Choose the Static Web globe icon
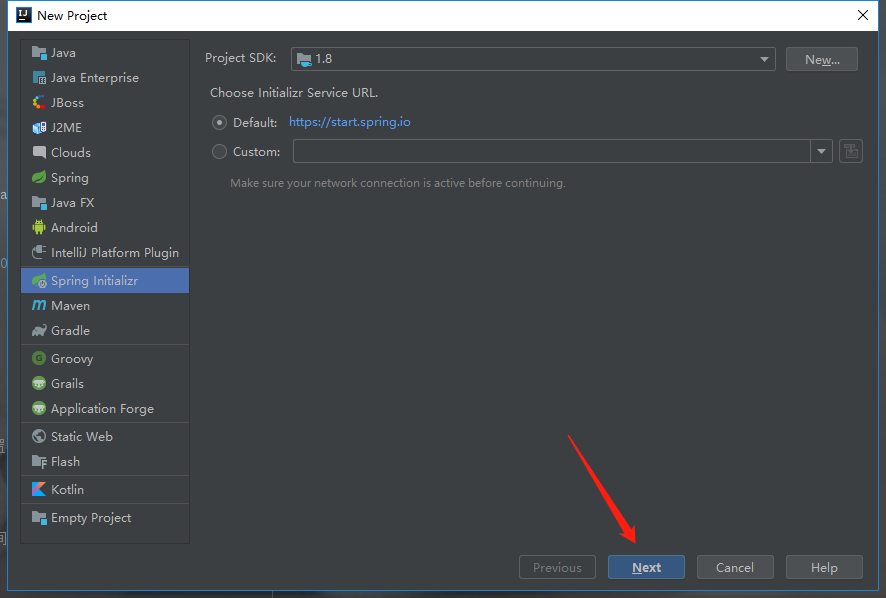Screen dimensions: 886x598 (x=39, y=436)
